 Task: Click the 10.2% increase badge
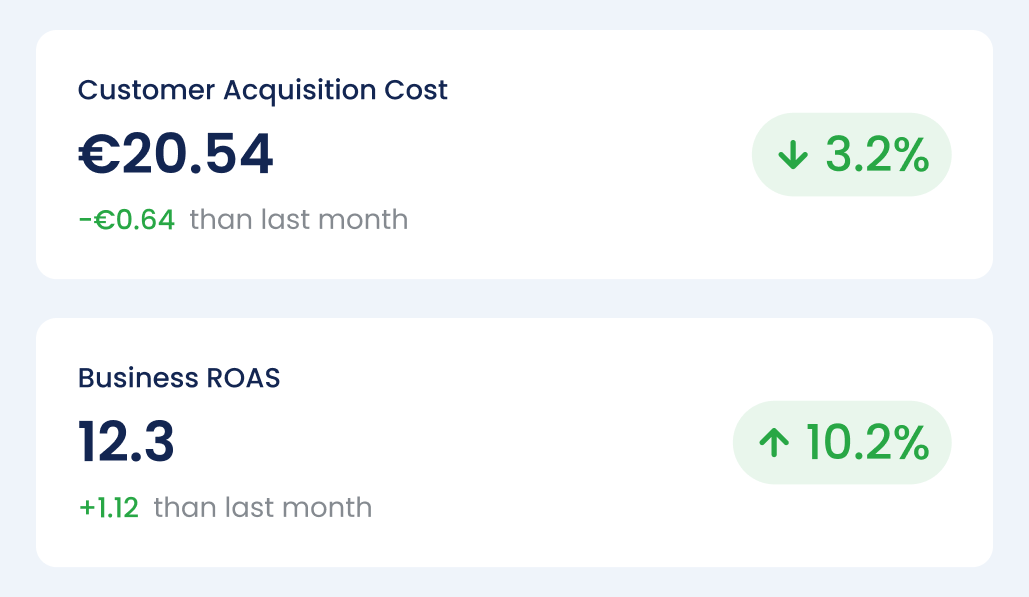point(841,443)
